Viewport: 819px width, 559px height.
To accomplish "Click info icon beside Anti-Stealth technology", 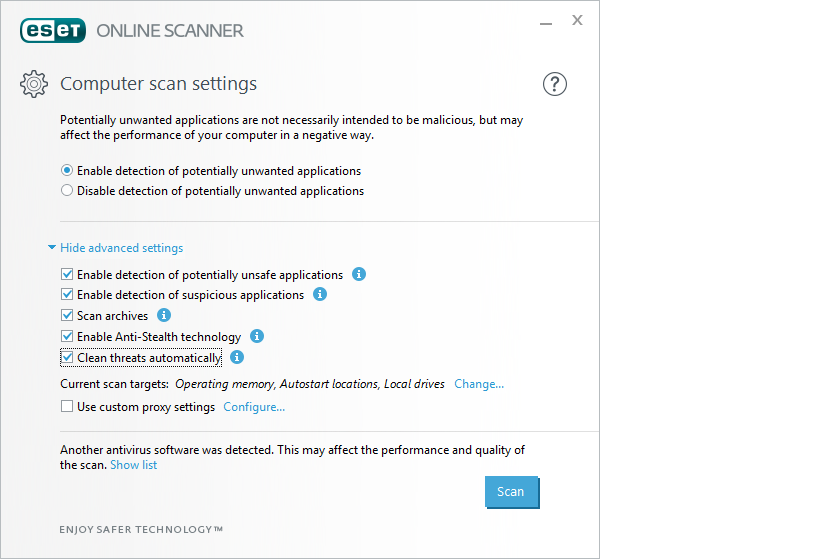I will point(257,336).
